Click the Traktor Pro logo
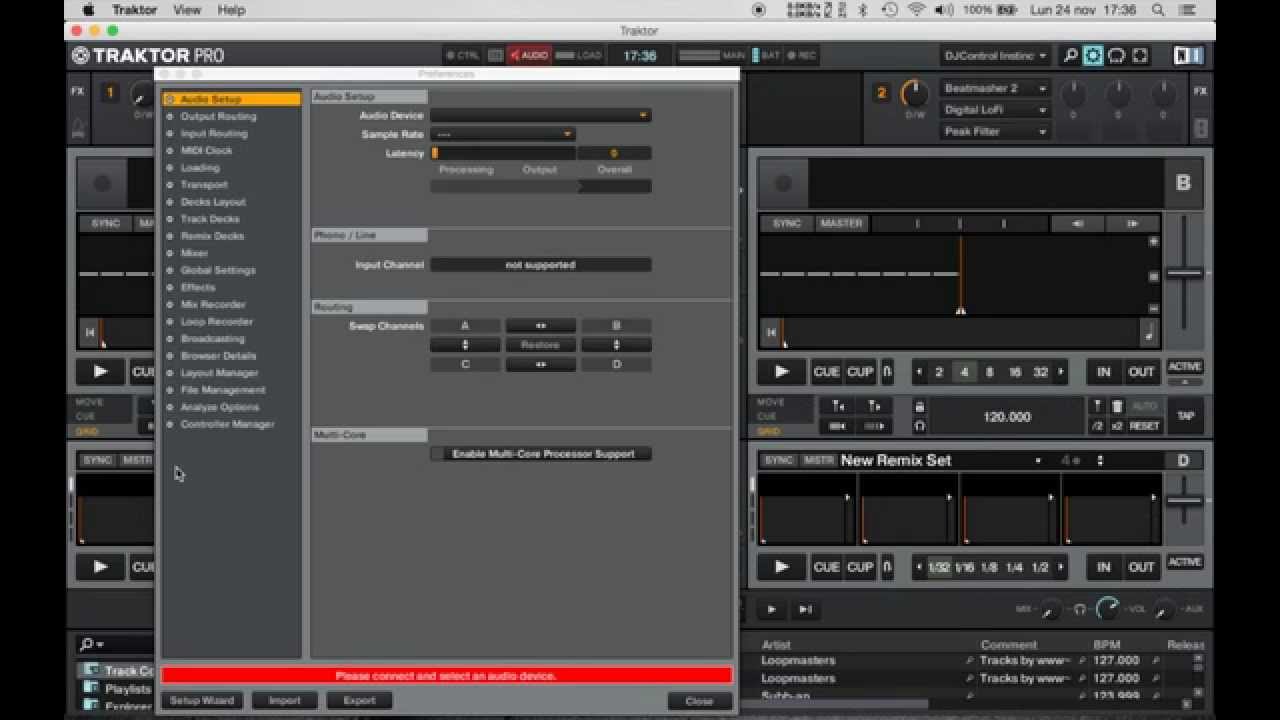This screenshot has width=1280, height=720. tap(148, 56)
